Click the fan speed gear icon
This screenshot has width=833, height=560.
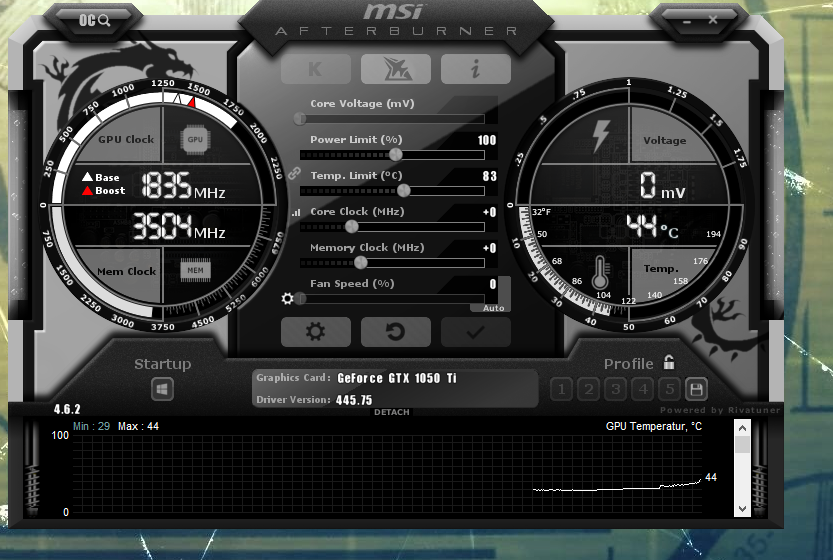pyautogui.click(x=287, y=299)
